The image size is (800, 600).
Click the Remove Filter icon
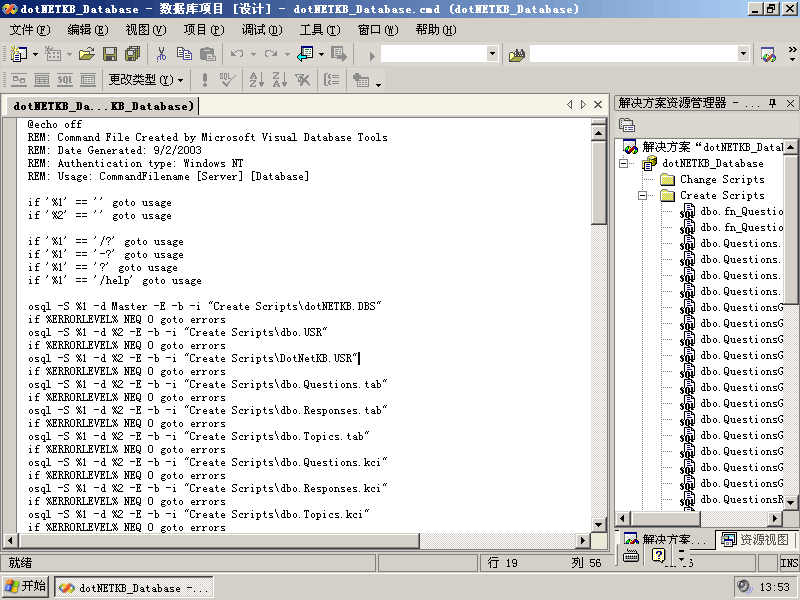point(303,80)
